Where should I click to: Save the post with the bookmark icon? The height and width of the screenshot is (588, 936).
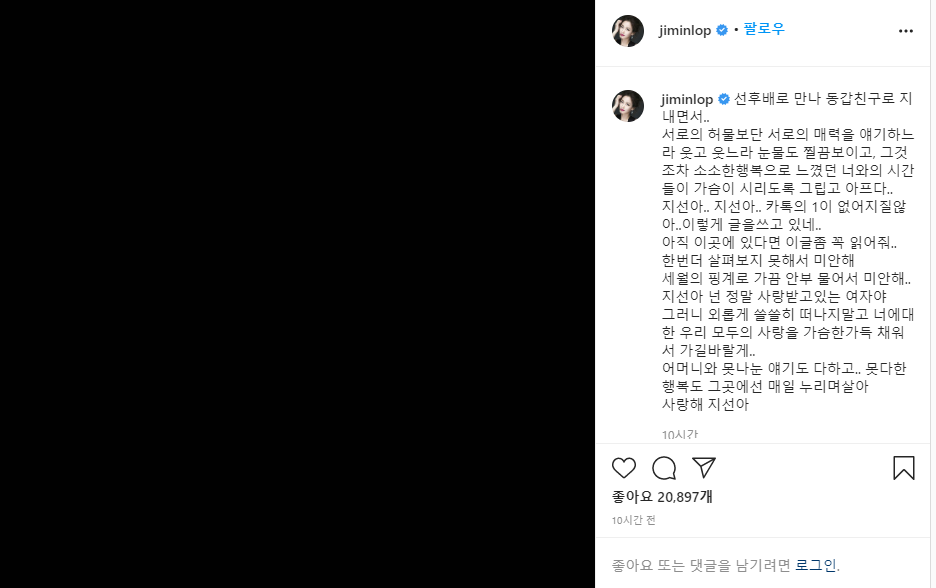[x=904, y=468]
